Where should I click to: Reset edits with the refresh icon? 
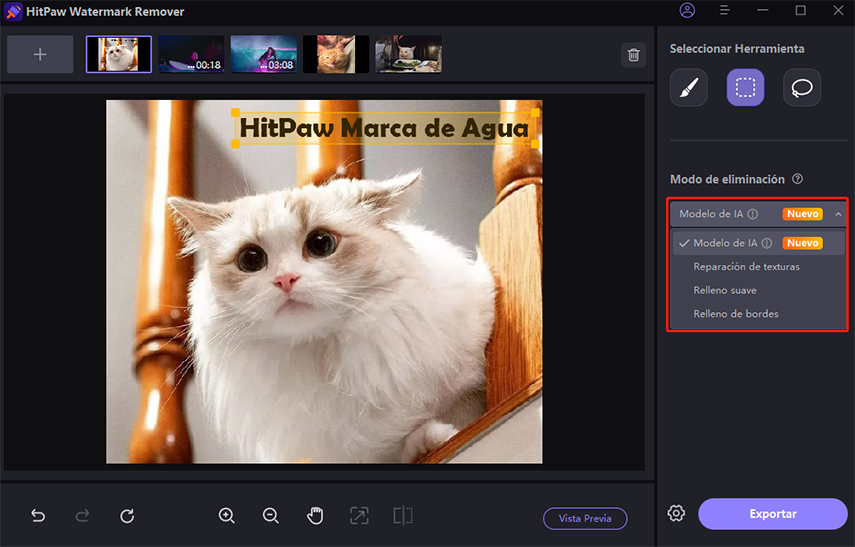pyautogui.click(x=127, y=516)
